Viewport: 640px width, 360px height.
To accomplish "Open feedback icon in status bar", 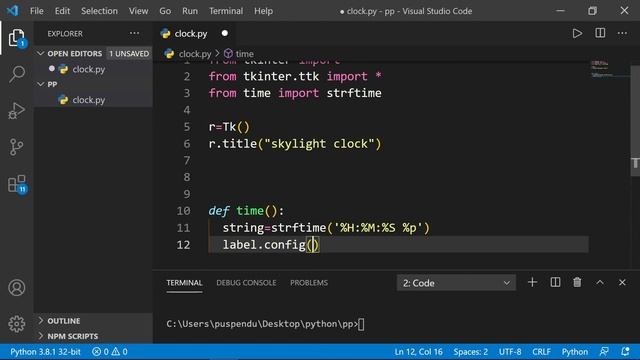I will click(604, 351).
